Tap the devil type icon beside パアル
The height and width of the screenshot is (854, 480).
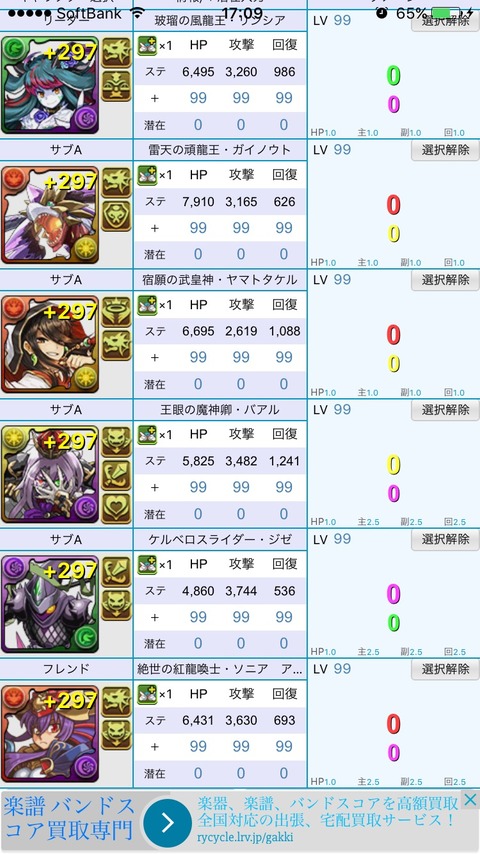116,442
